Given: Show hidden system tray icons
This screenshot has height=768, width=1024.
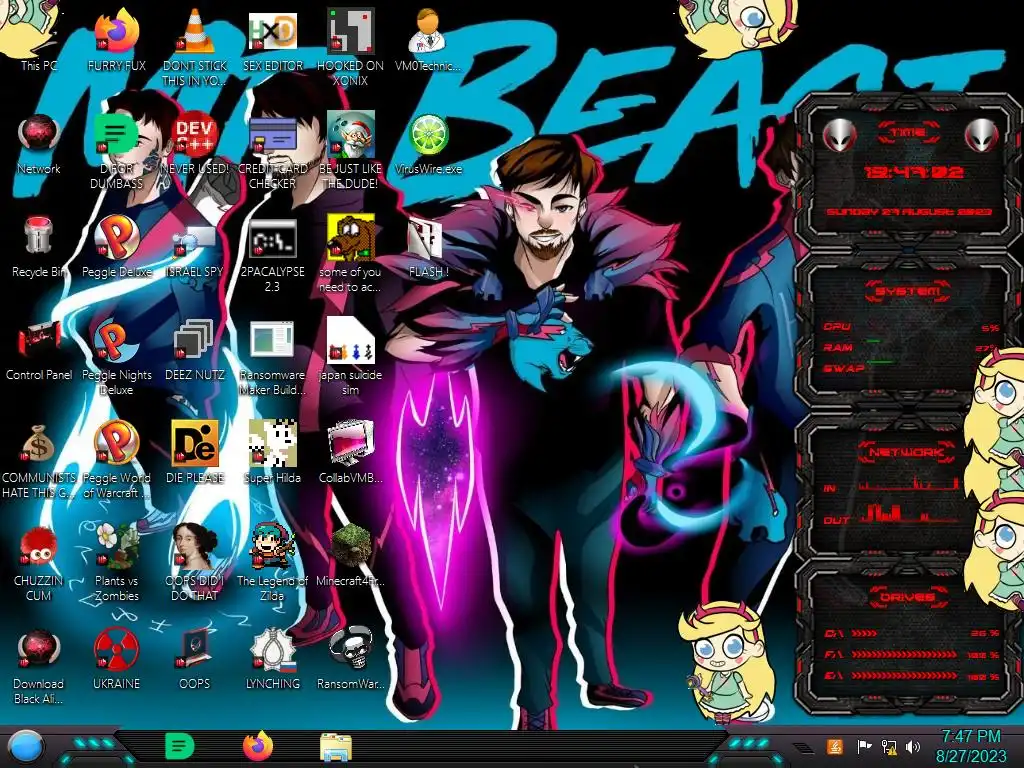Looking at the screenshot, I should 803,747.
